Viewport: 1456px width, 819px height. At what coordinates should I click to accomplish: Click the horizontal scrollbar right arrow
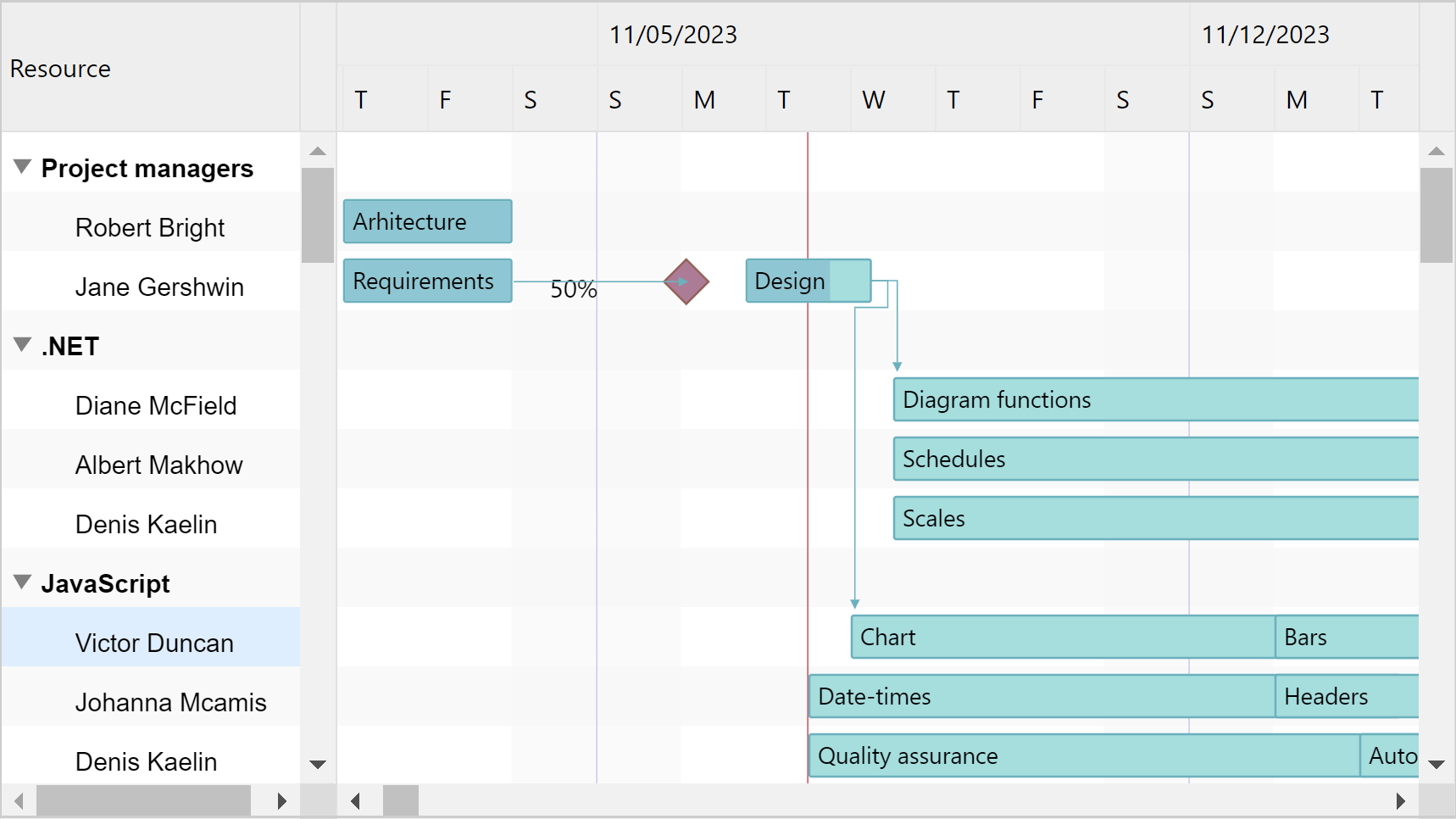(1403, 799)
